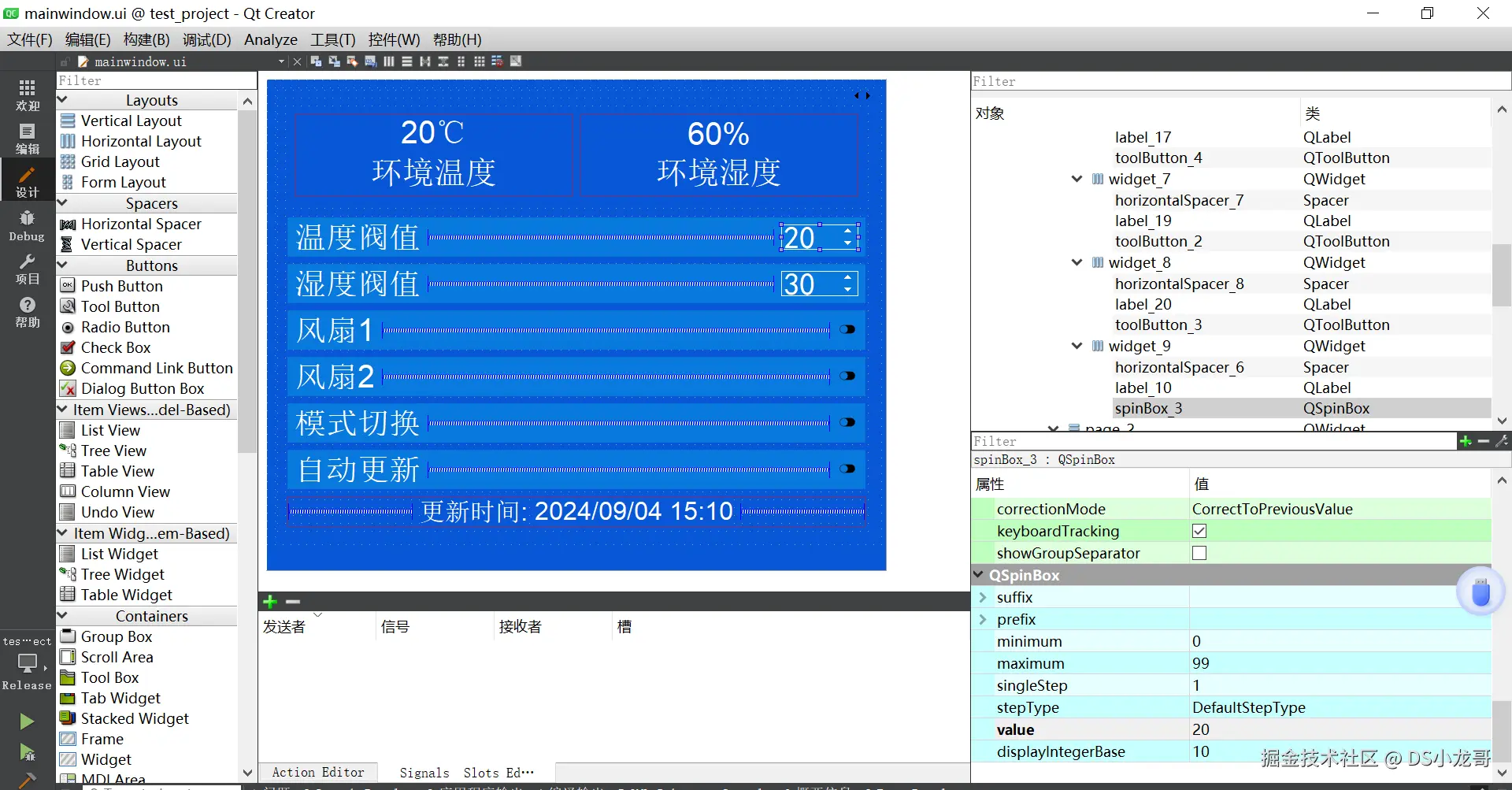Apply vertical splitter layout icon
This screenshot has width=1512, height=790.
pyautogui.click(x=443, y=61)
